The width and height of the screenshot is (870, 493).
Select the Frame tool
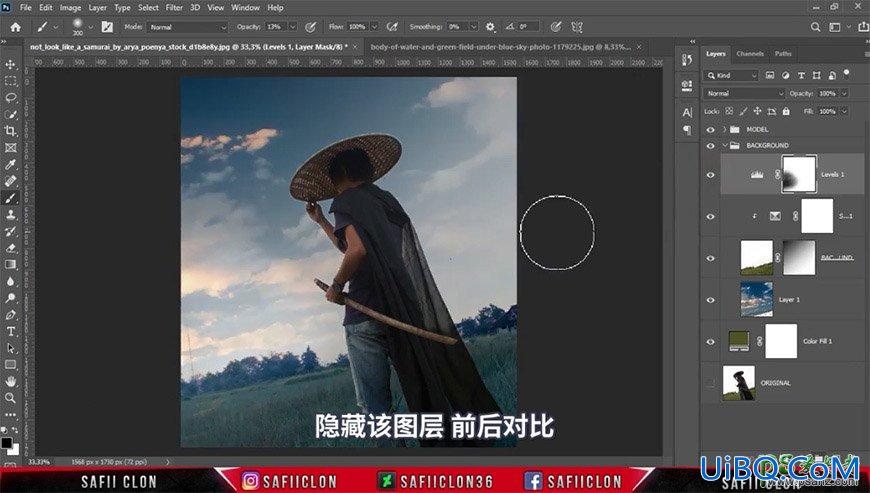11,148
